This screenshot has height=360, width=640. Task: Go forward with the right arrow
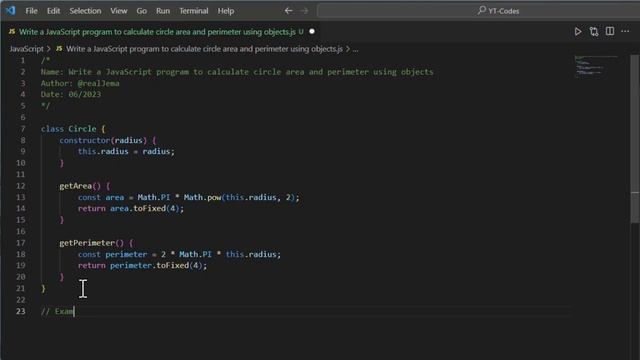click(x=304, y=11)
